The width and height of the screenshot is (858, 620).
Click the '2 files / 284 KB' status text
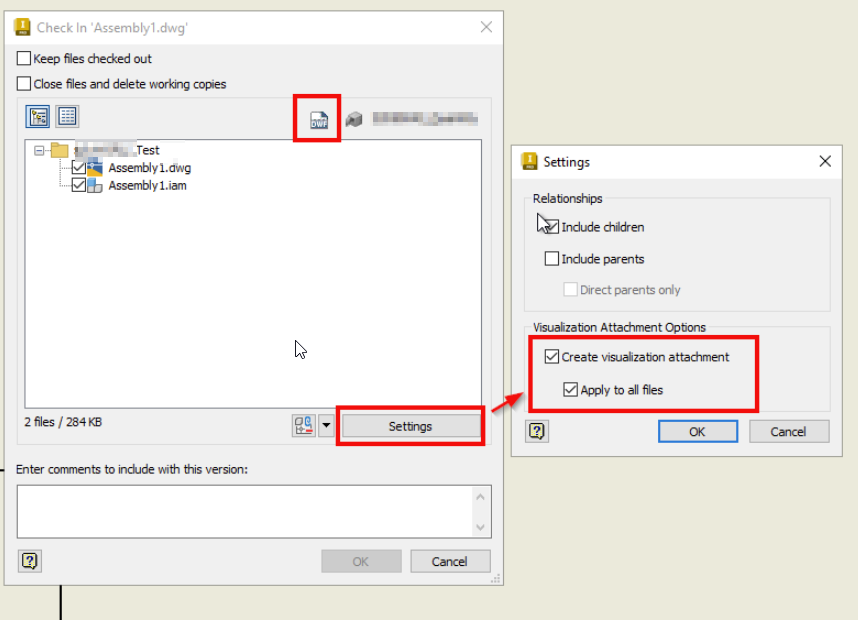63,422
